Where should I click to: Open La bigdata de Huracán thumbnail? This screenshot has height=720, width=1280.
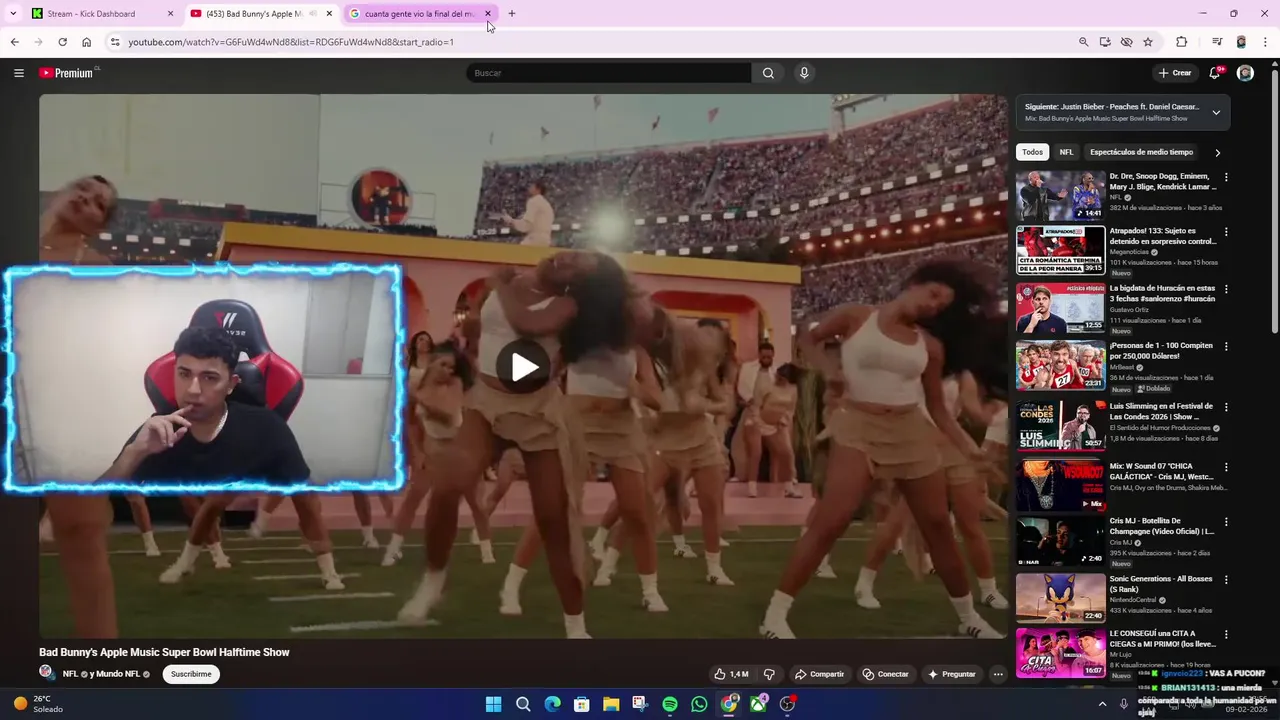click(1060, 307)
